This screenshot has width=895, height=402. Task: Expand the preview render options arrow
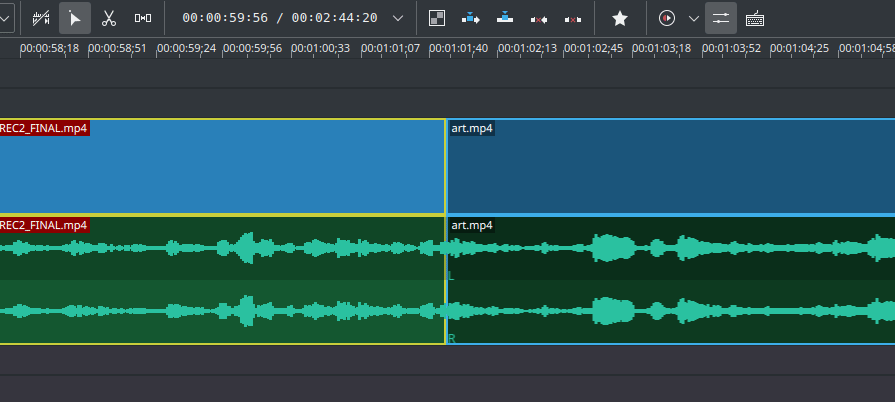(x=693, y=18)
